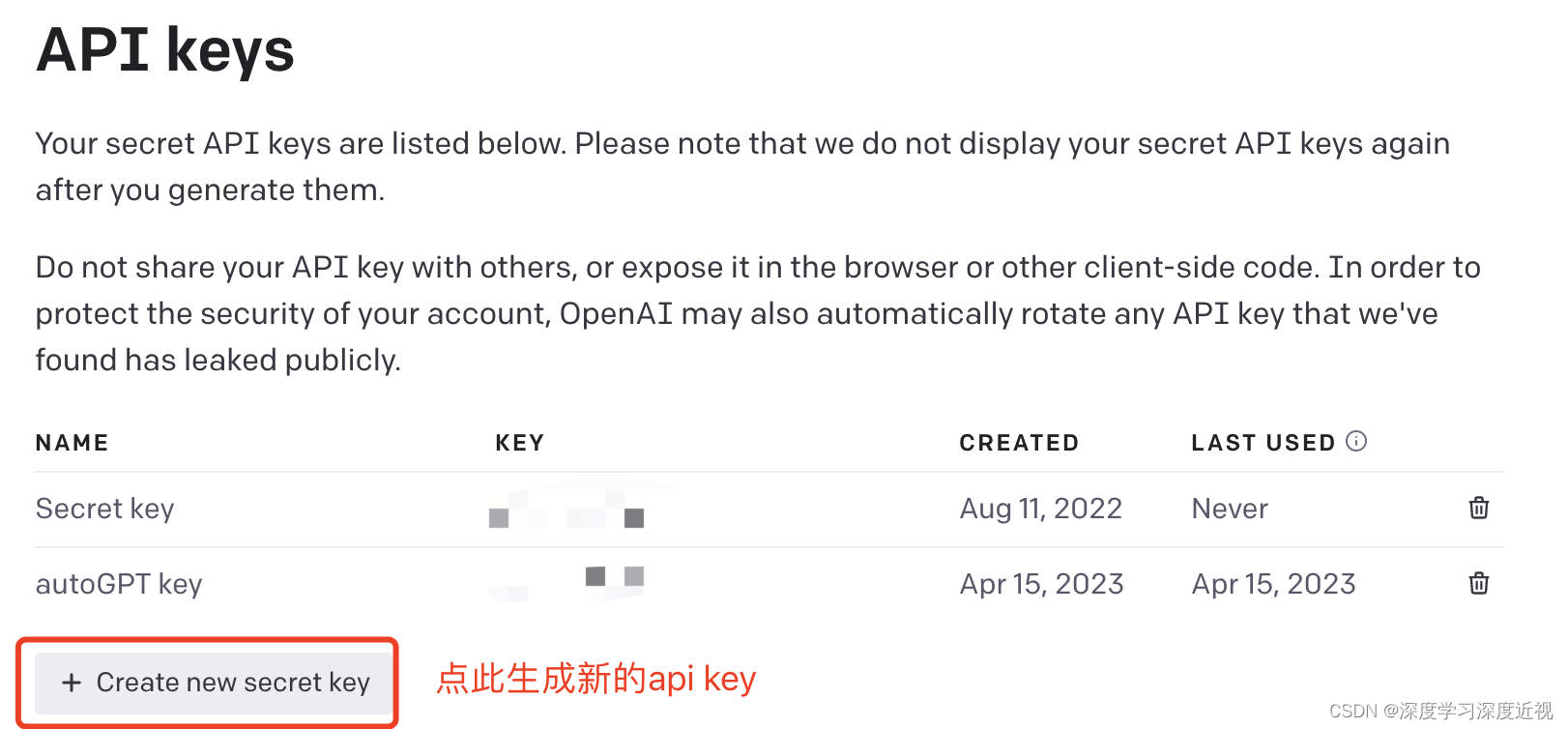Delete the autoGPT key using its trash icon
This screenshot has width=1568, height=729.
[1478, 583]
